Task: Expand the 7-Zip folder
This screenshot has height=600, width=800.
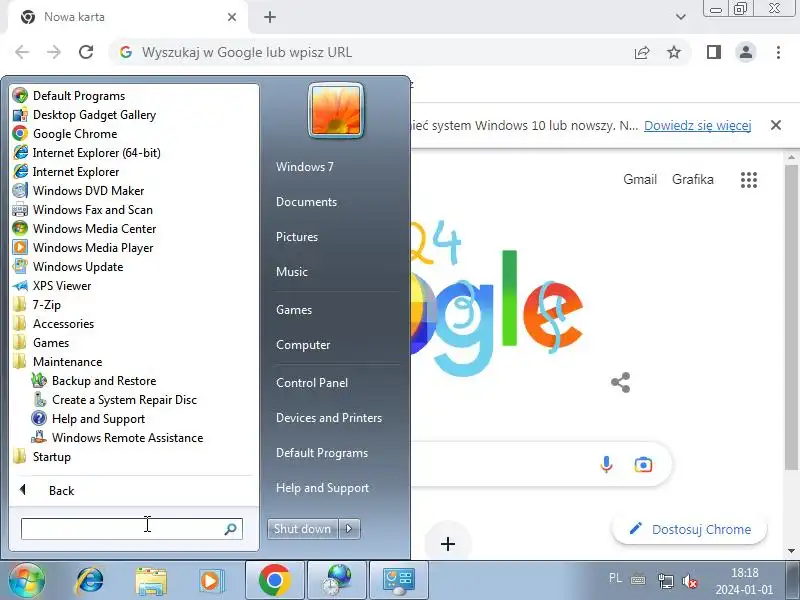Action: (x=37, y=305)
